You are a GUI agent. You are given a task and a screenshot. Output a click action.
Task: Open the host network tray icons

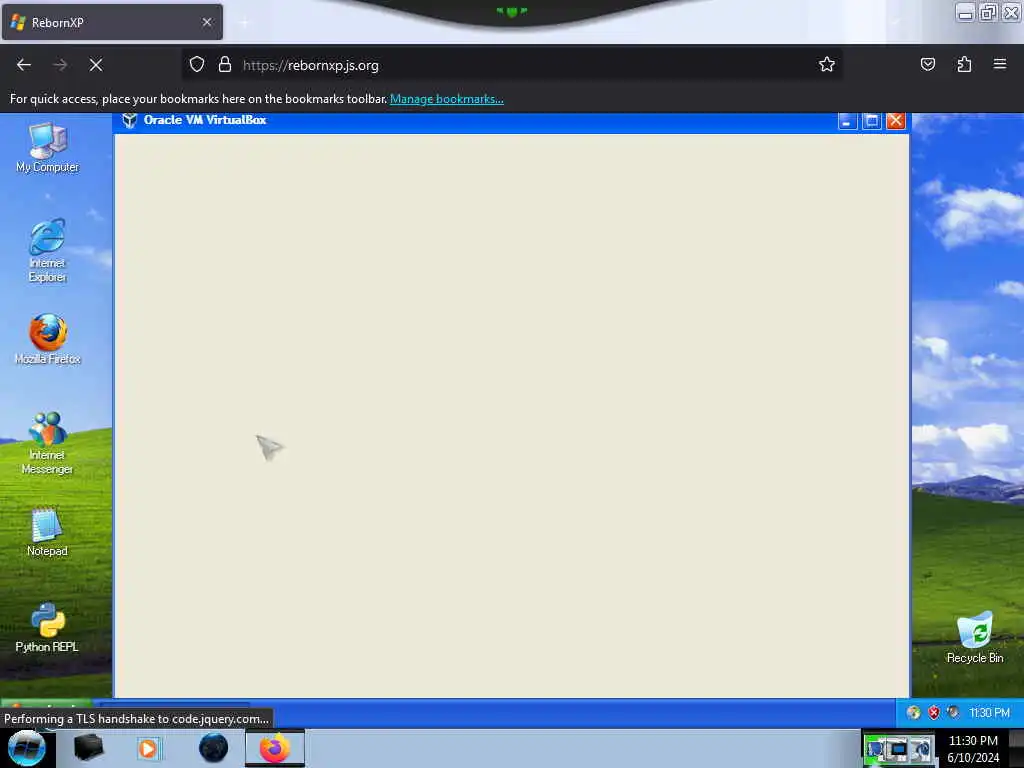899,749
